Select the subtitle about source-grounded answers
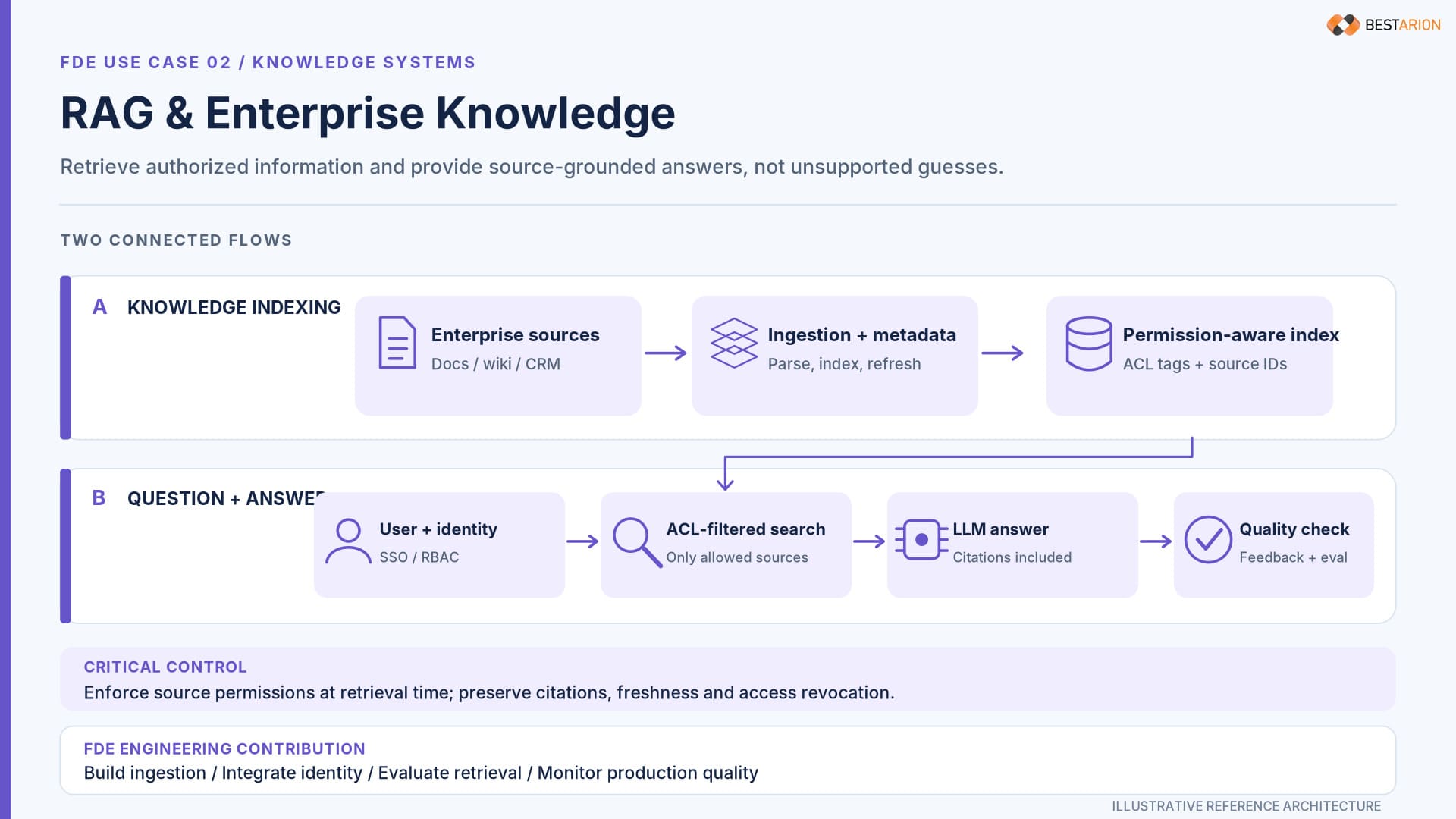 point(532,167)
